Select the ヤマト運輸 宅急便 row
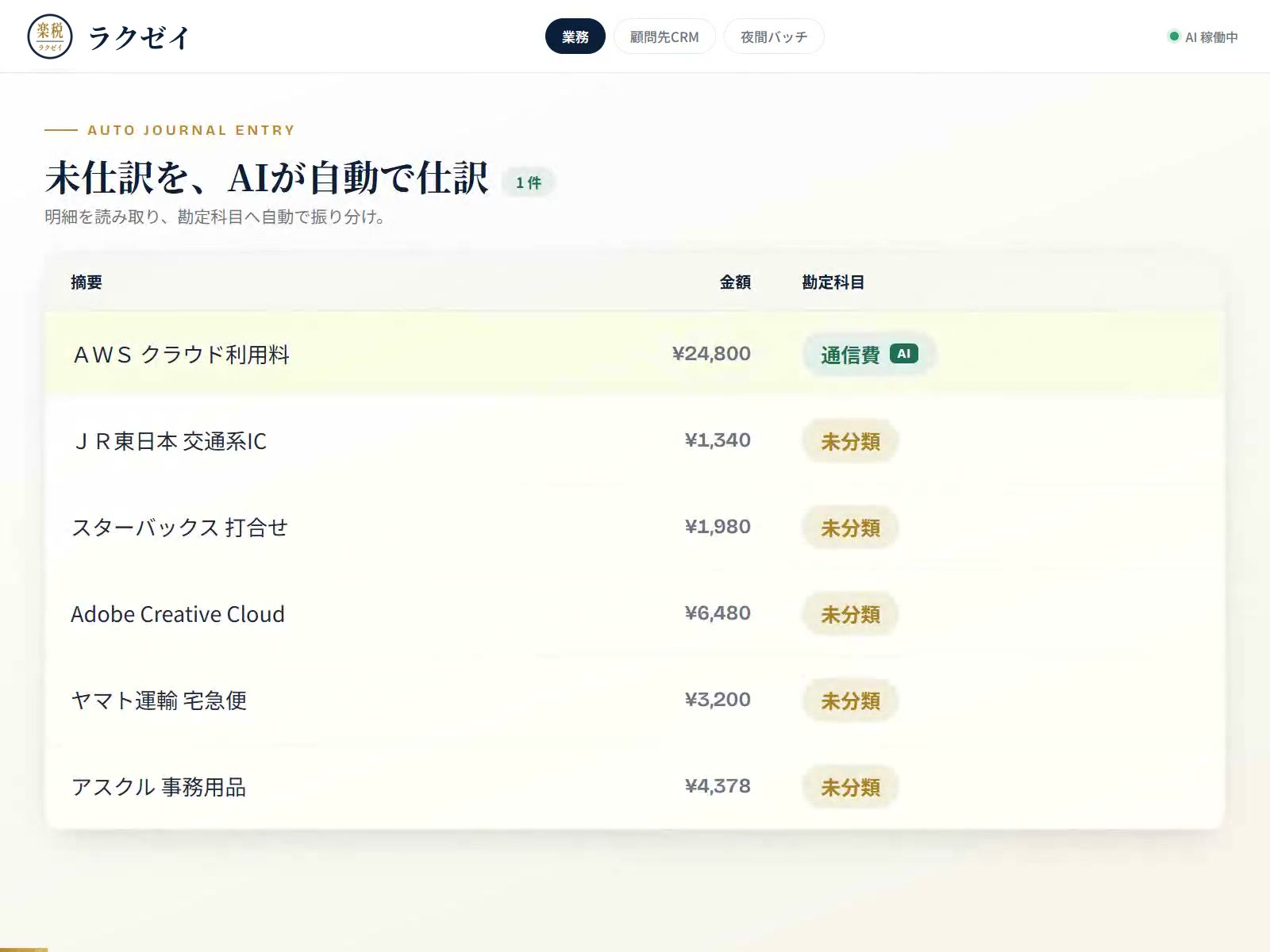Image resolution: width=1270 pixels, height=952 pixels. (635, 700)
